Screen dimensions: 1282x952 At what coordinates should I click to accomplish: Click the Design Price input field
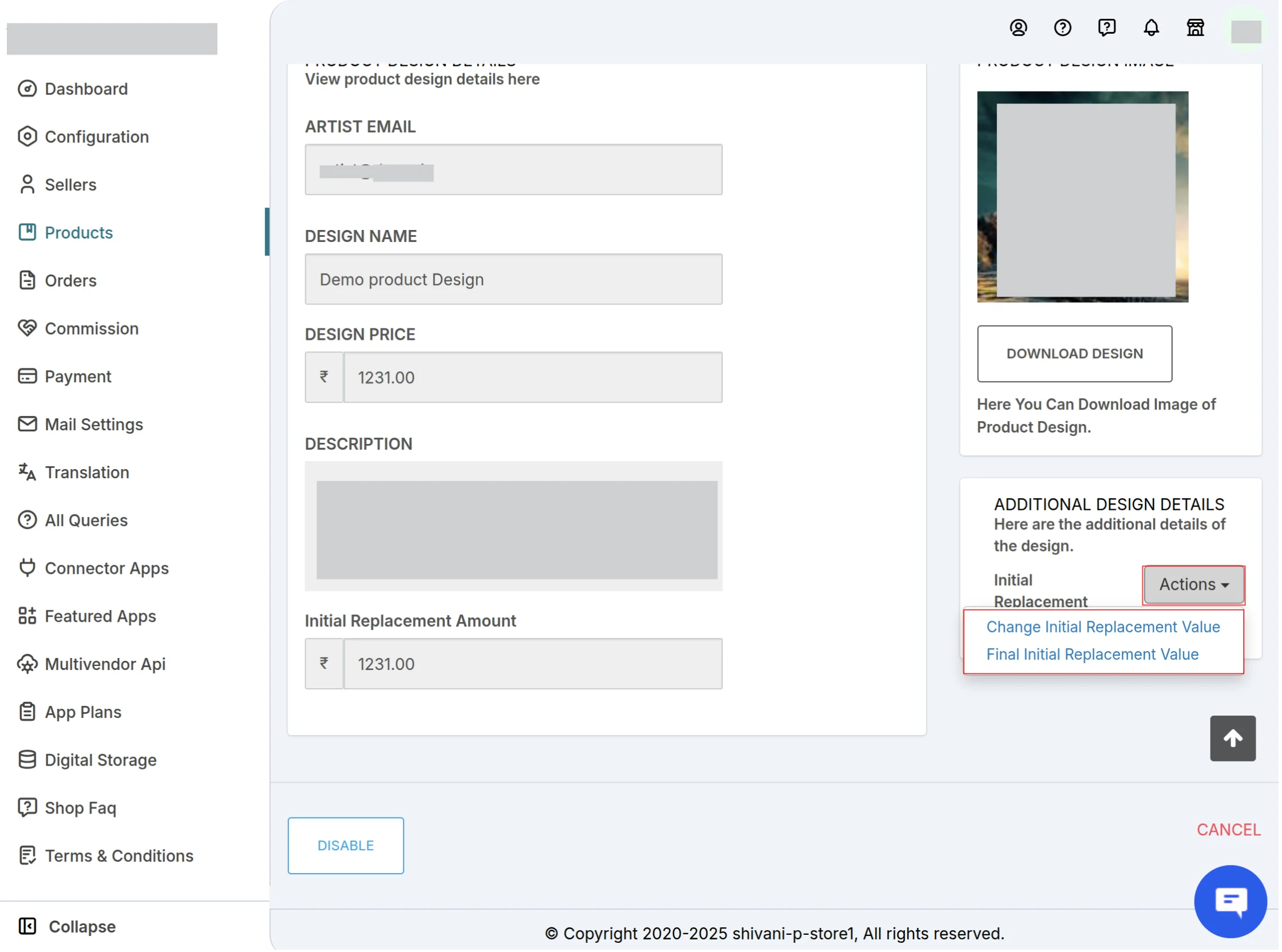535,378
